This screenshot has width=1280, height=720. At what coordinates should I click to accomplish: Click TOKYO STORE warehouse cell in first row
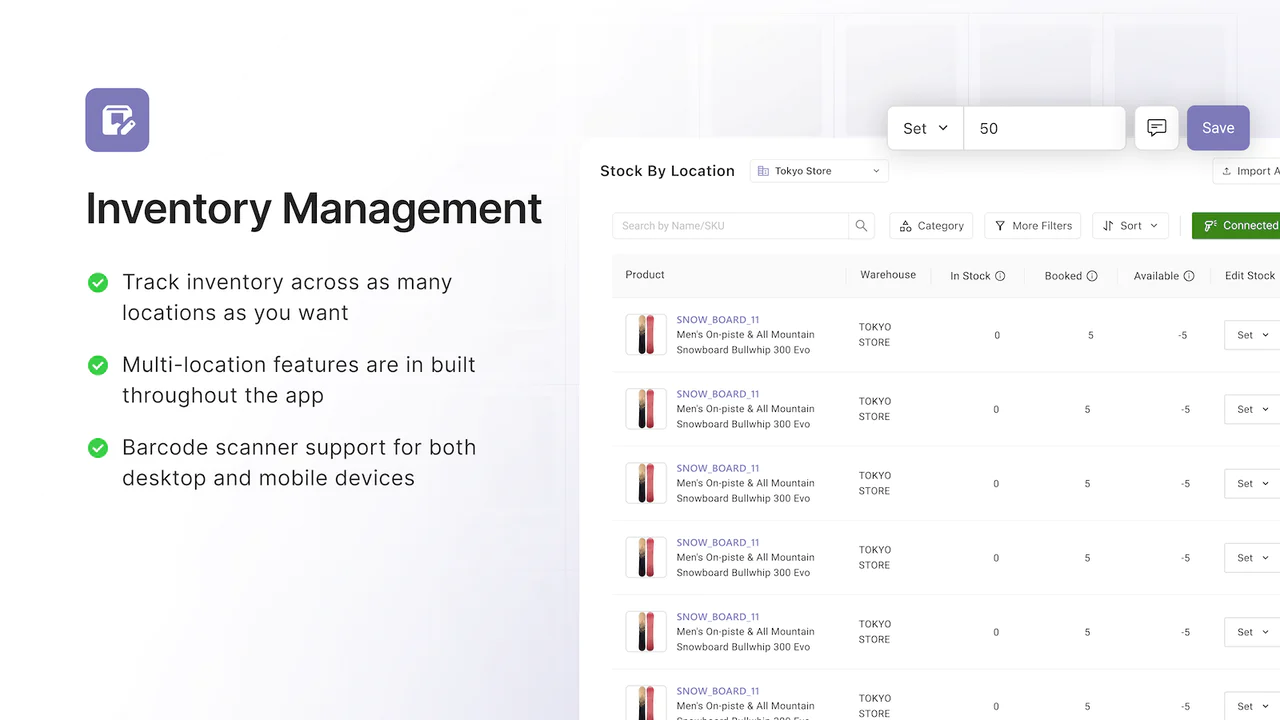(875, 335)
